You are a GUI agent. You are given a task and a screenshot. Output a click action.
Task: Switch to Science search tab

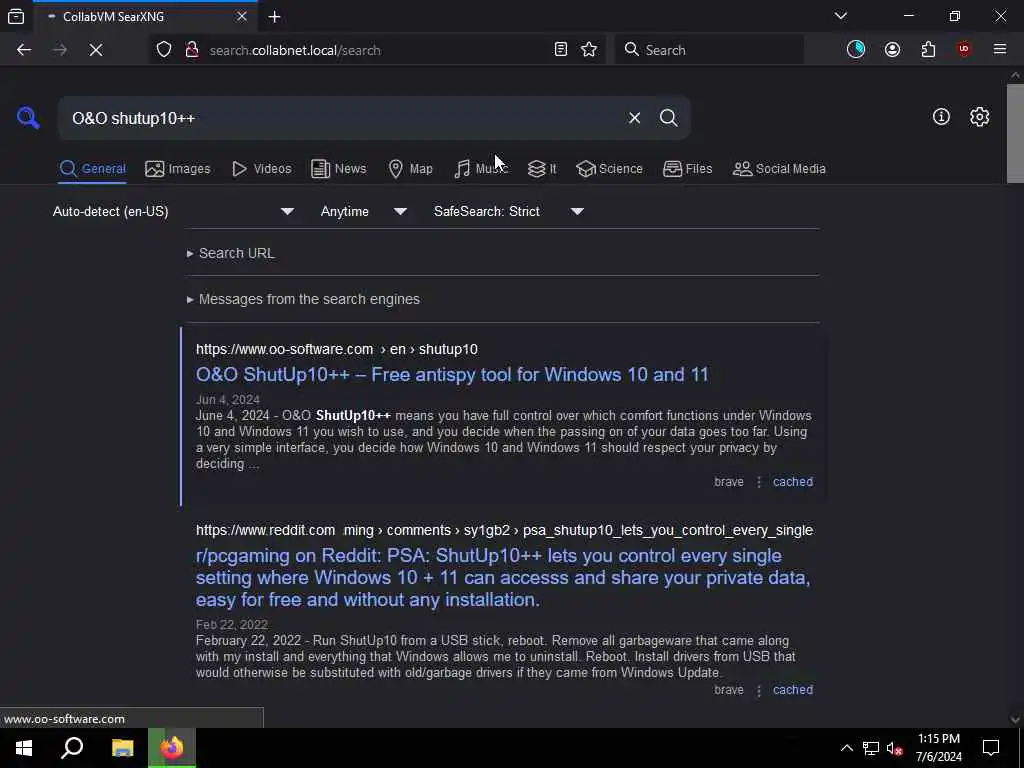point(609,168)
